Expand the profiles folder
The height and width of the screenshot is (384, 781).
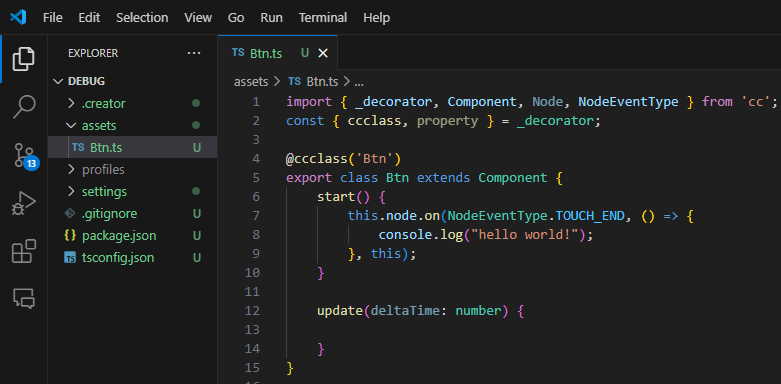[71, 169]
